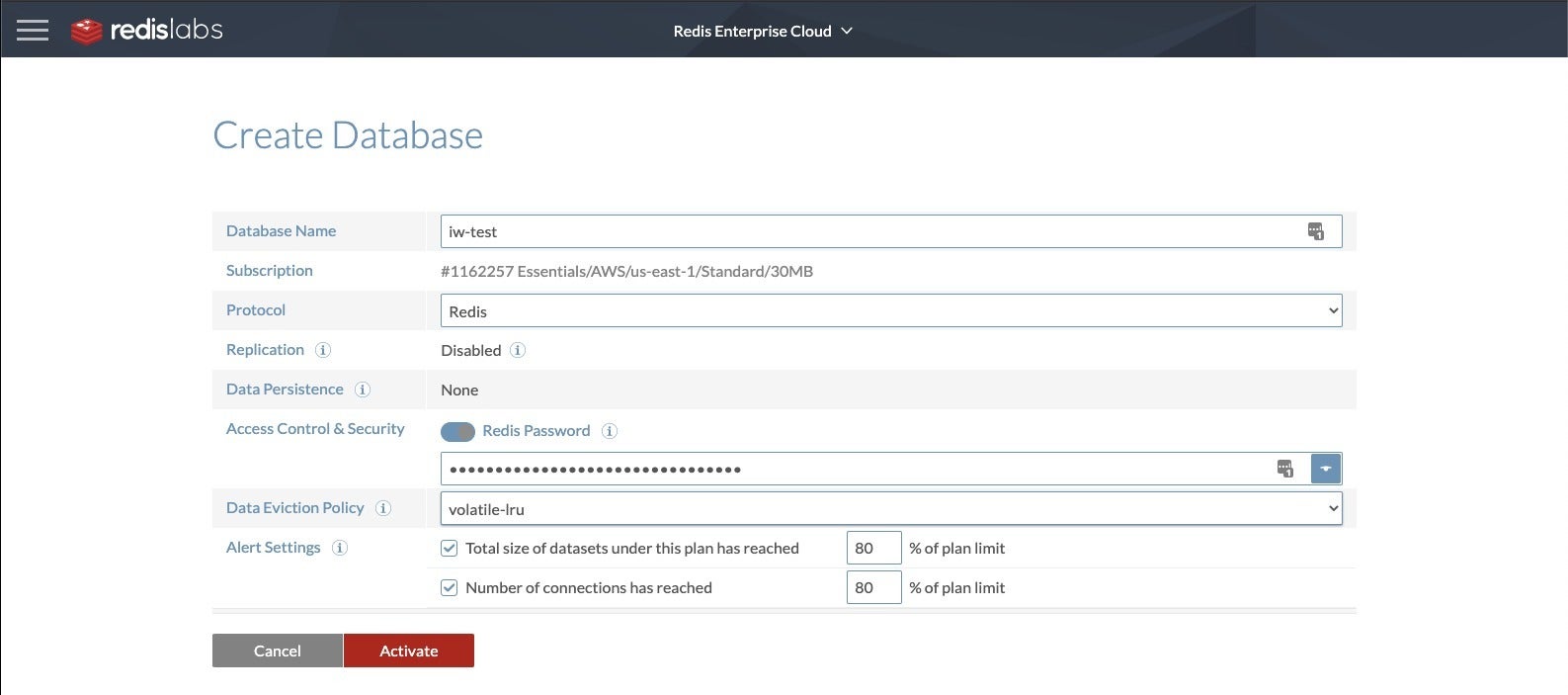Click the Create Database heading
This screenshot has height=695, width=1568.
348,135
